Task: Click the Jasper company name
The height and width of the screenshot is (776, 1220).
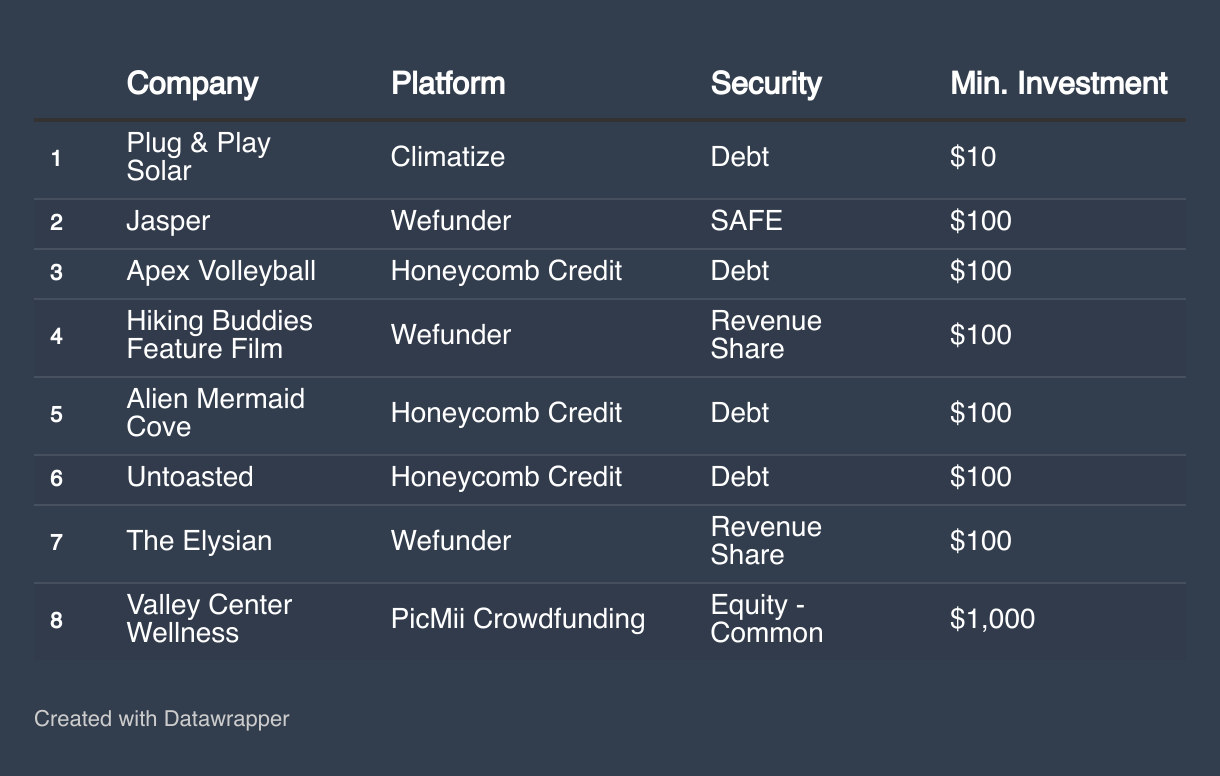Action: (x=168, y=221)
